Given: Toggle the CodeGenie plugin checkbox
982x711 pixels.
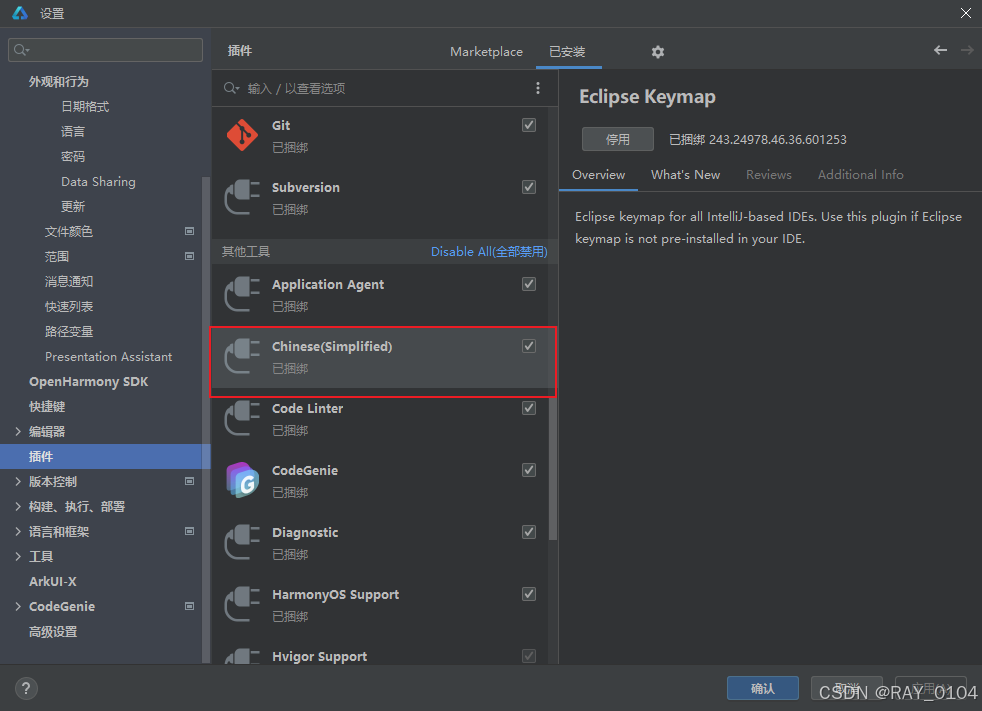Looking at the screenshot, I should (x=529, y=470).
